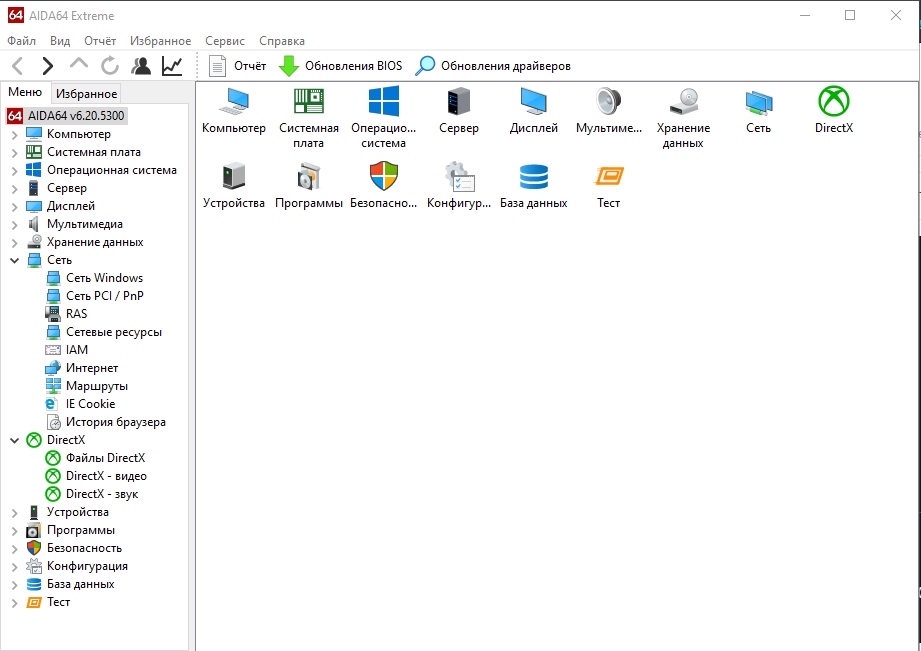Image resolution: width=921 pixels, height=651 pixels.
Task: Open the Сервис menu
Action: [x=225, y=41]
